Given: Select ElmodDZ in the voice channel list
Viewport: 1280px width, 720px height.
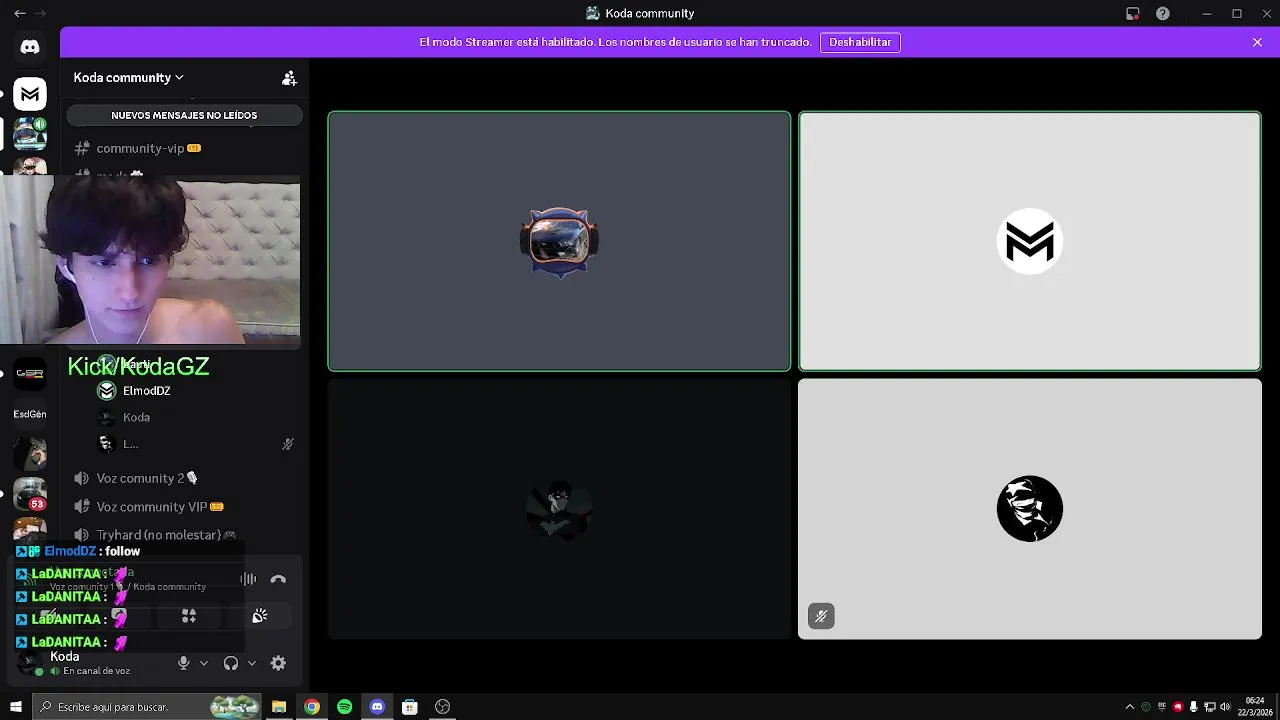Looking at the screenshot, I should pos(146,391).
